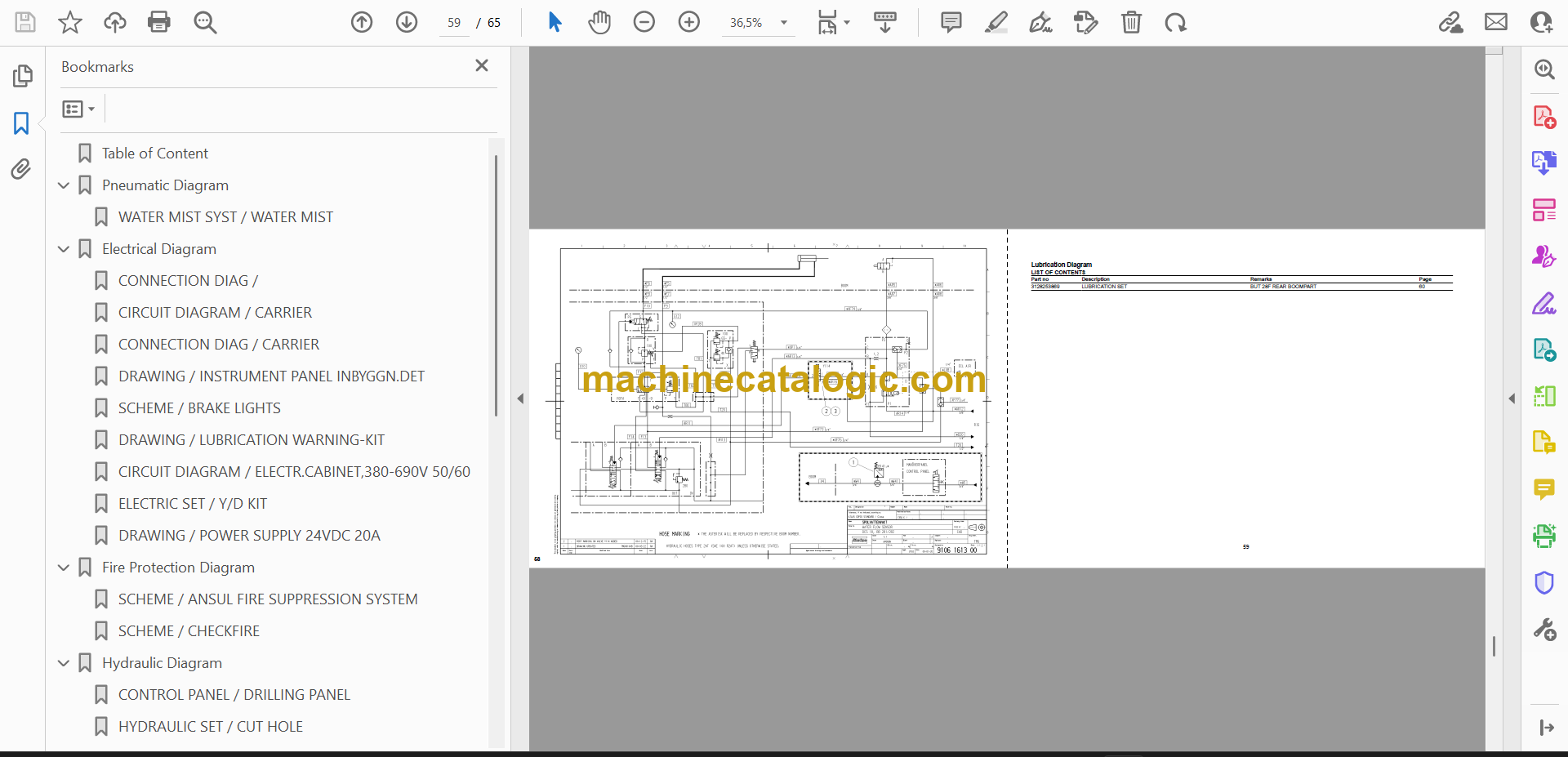Open the Protect shield tool

point(1543,582)
